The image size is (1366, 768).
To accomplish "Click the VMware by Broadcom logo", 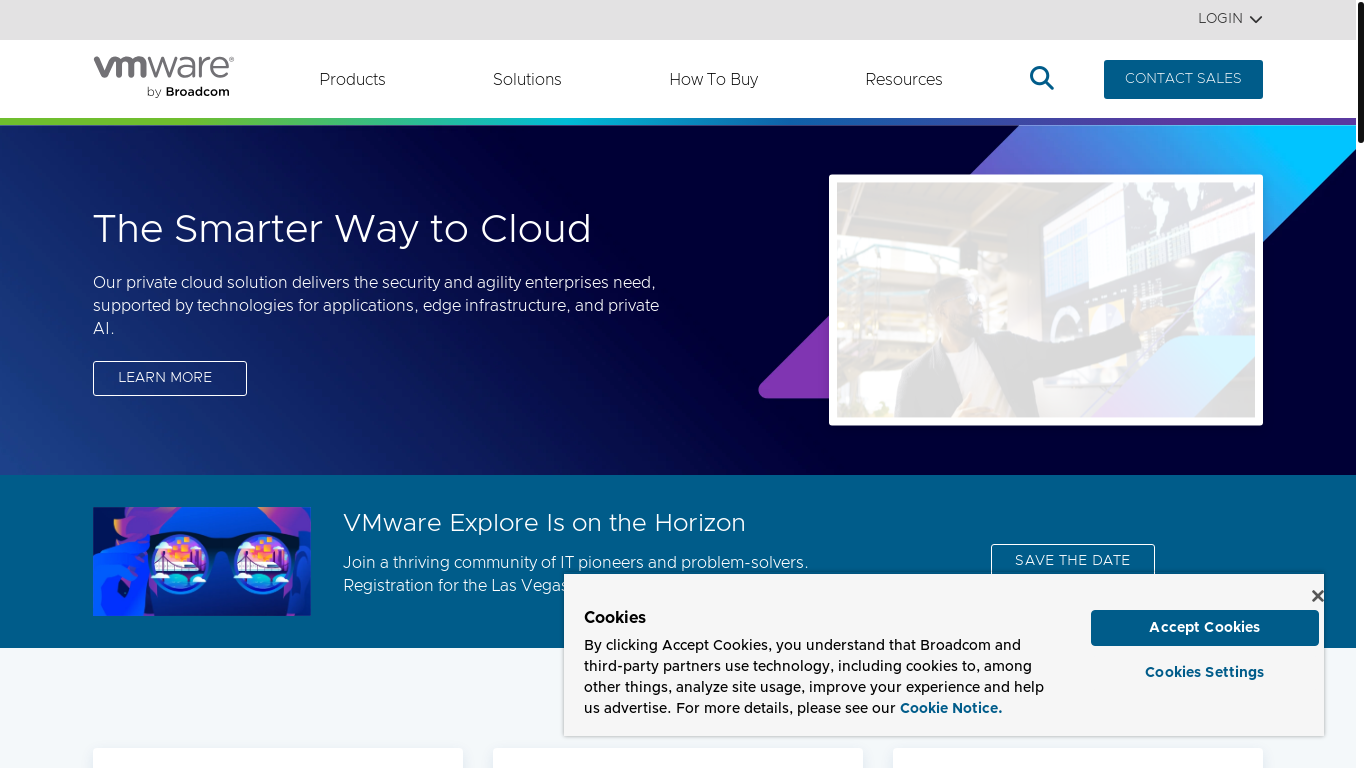I will coord(163,77).
